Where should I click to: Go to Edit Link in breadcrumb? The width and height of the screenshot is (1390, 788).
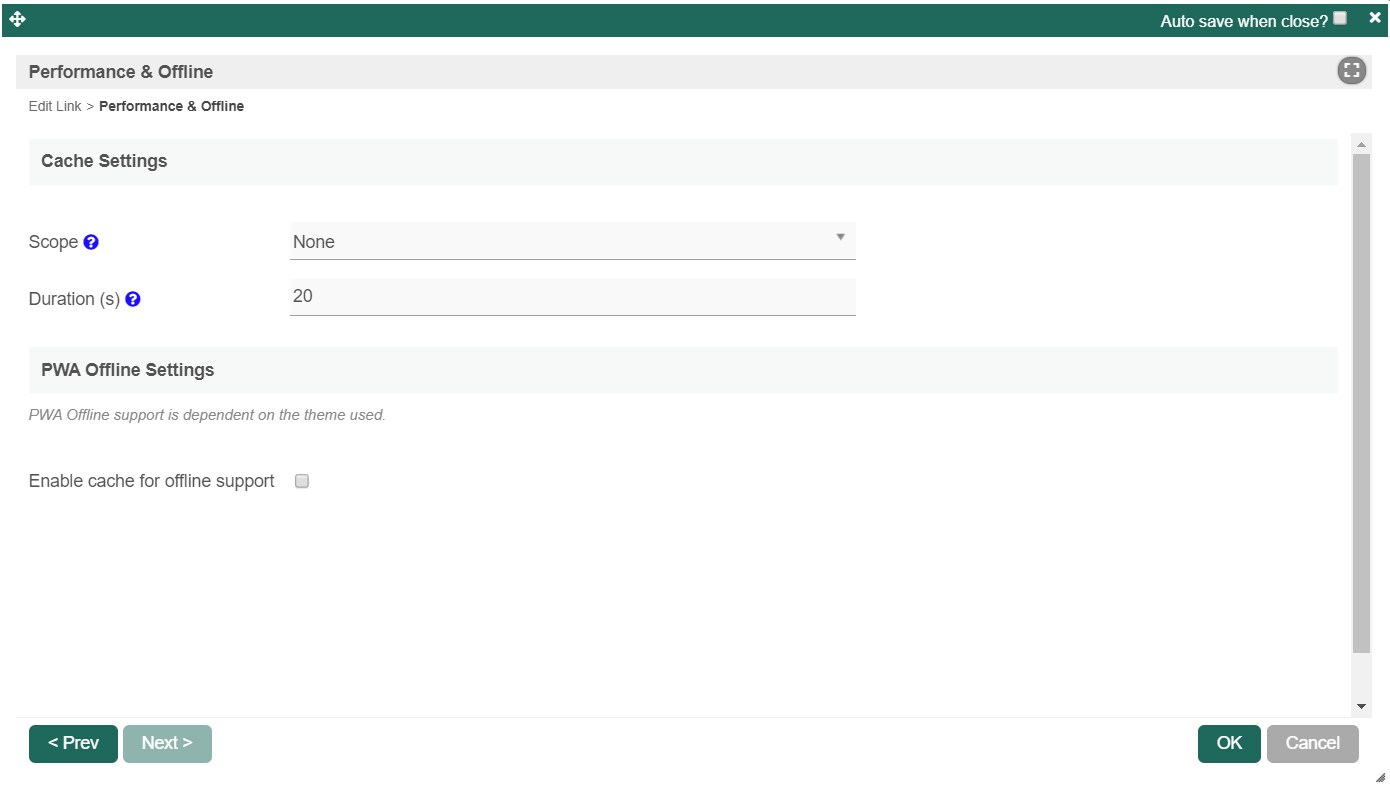tap(55, 106)
